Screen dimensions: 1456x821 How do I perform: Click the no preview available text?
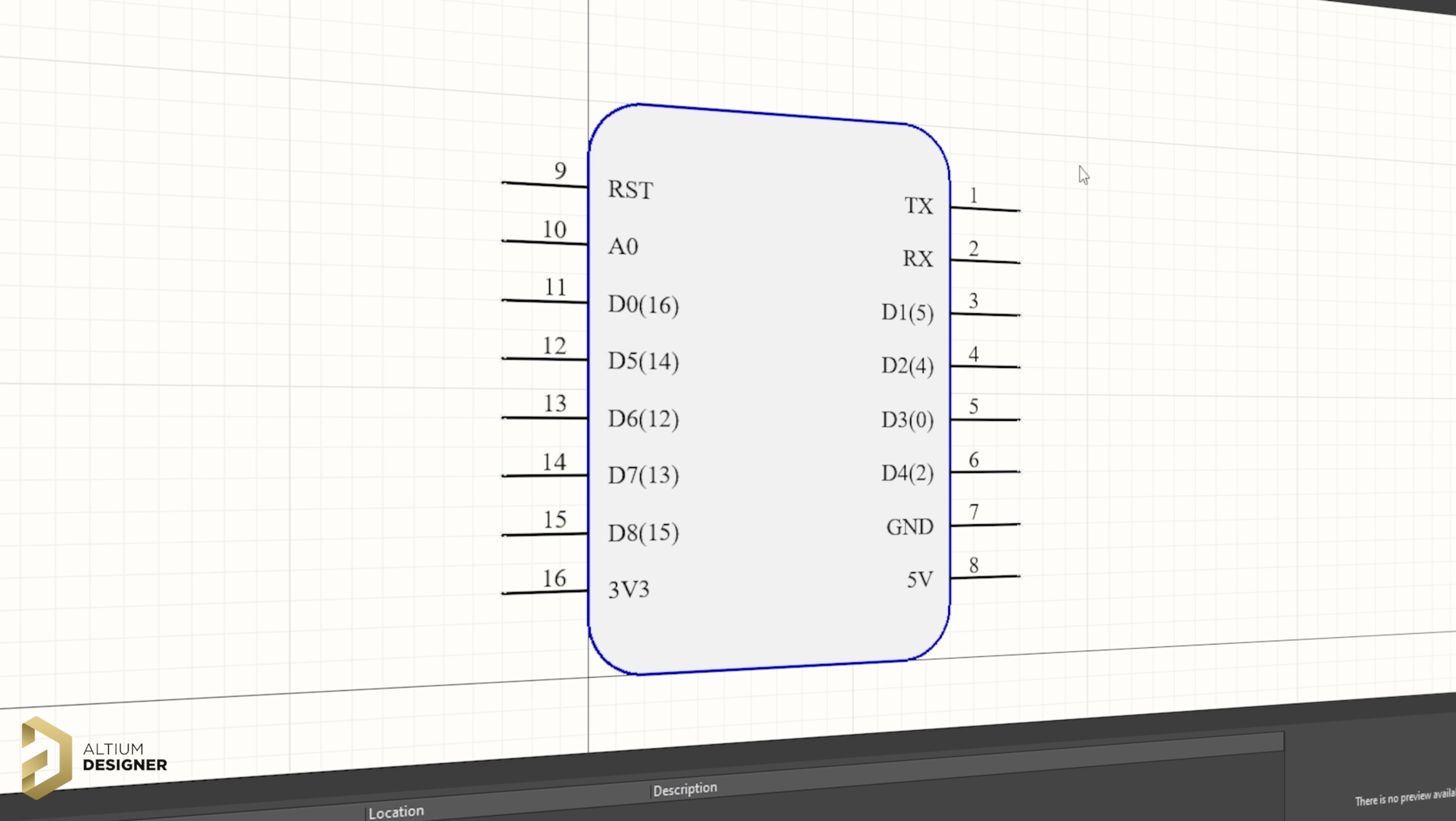coord(1404,798)
